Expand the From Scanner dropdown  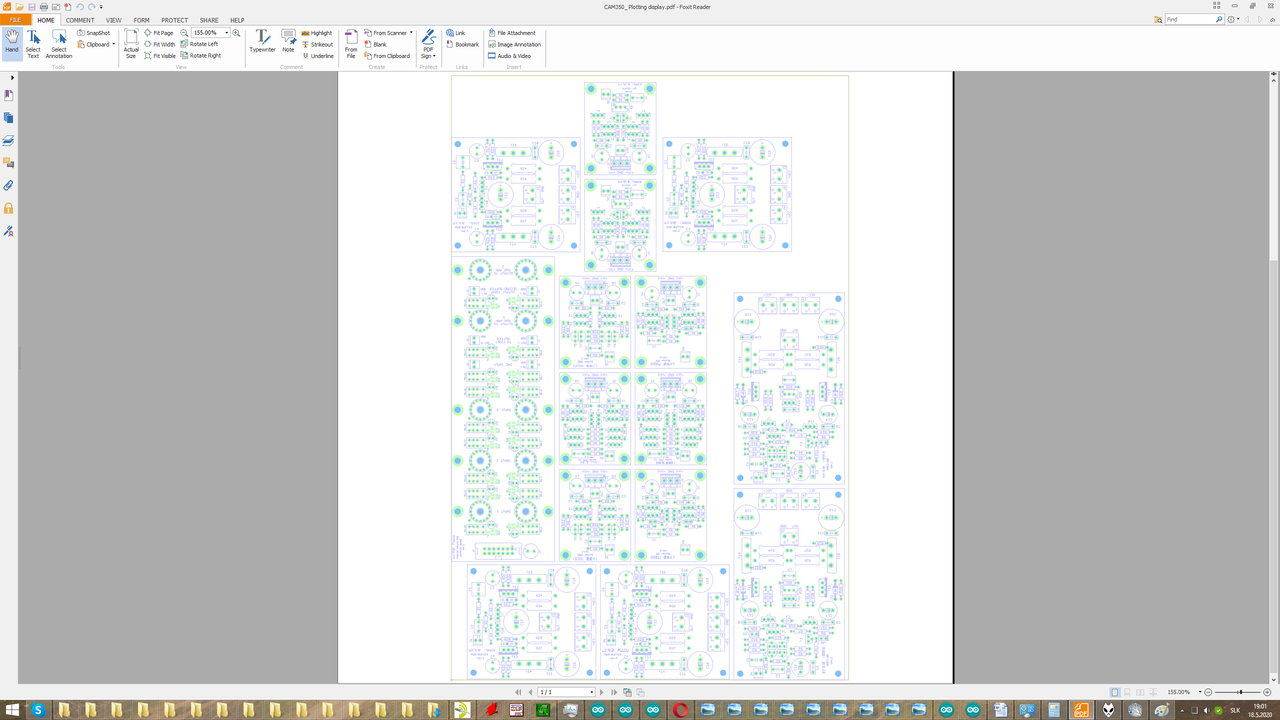coord(411,33)
